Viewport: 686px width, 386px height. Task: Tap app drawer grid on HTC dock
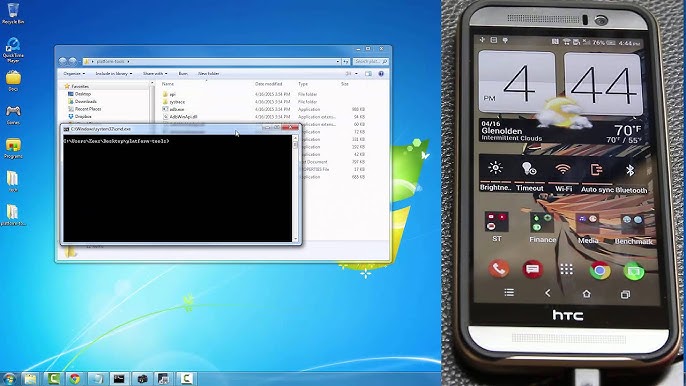pos(567,270)
